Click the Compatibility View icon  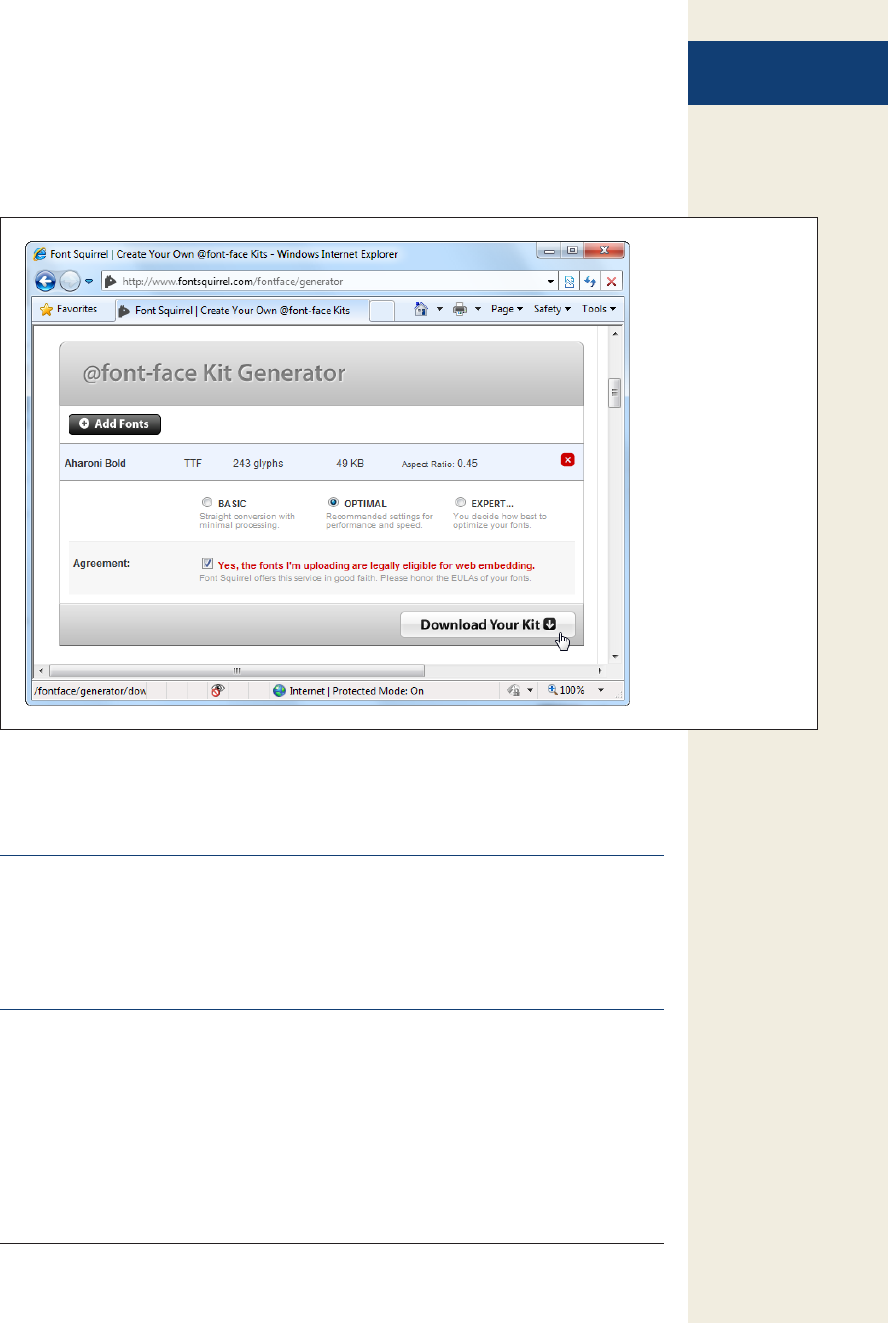[x=570, y=282]
